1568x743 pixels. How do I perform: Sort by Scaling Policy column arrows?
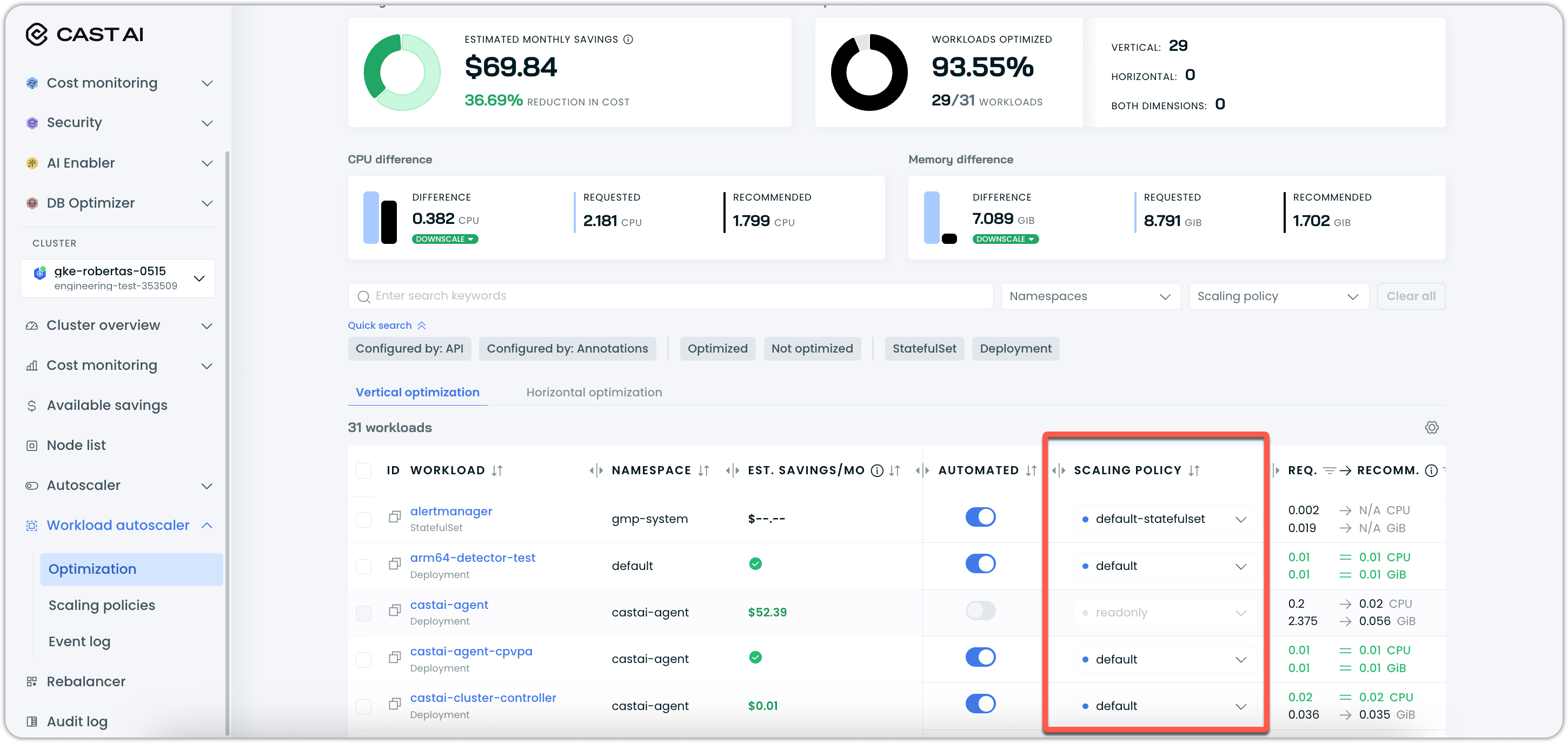[x=1194, y=471]
